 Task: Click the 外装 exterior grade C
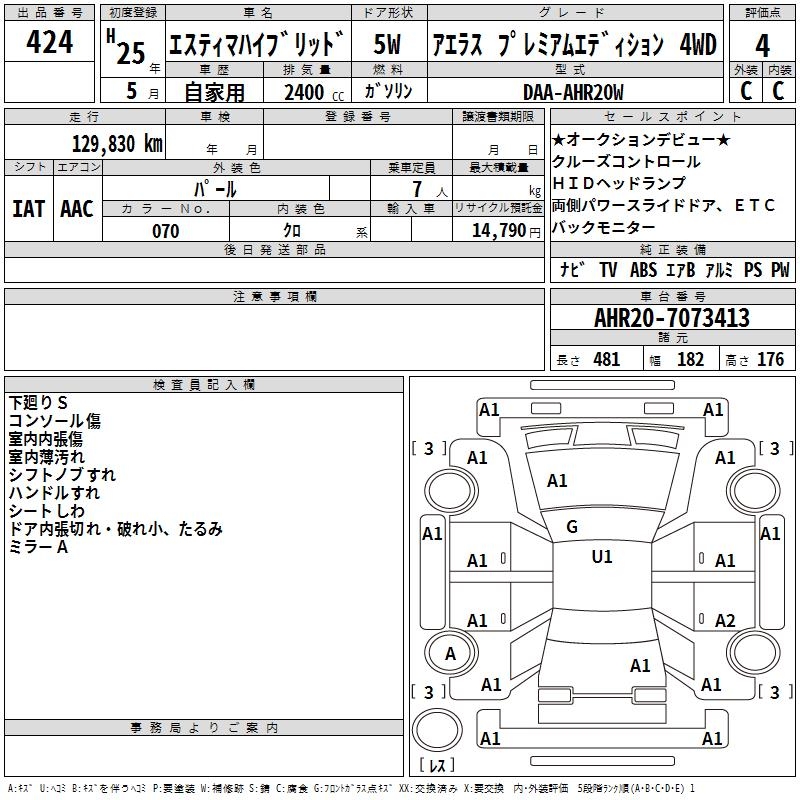pyautogui.click(x=746, y=91)
